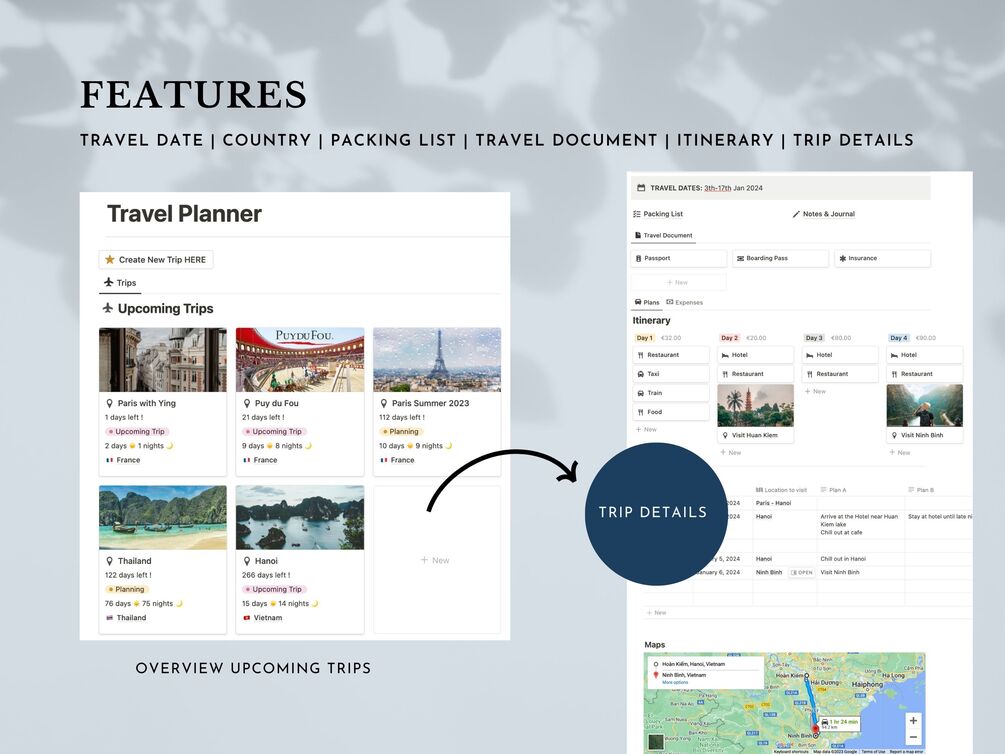Add new item under Day 1
Viewport: 1005px width, 754px height.
646,430
